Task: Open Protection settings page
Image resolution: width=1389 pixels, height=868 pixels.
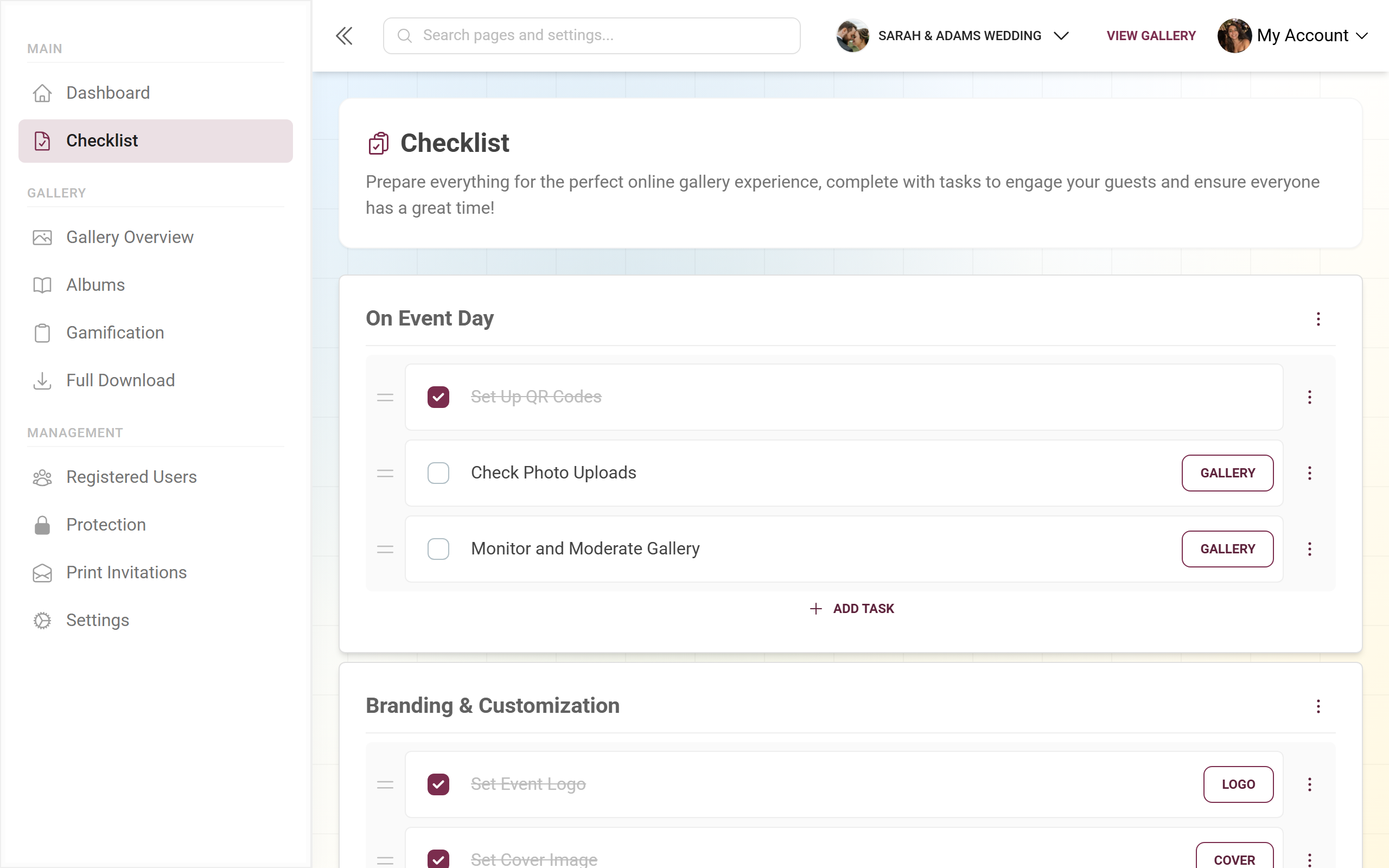Action: [x=156, y=525]
